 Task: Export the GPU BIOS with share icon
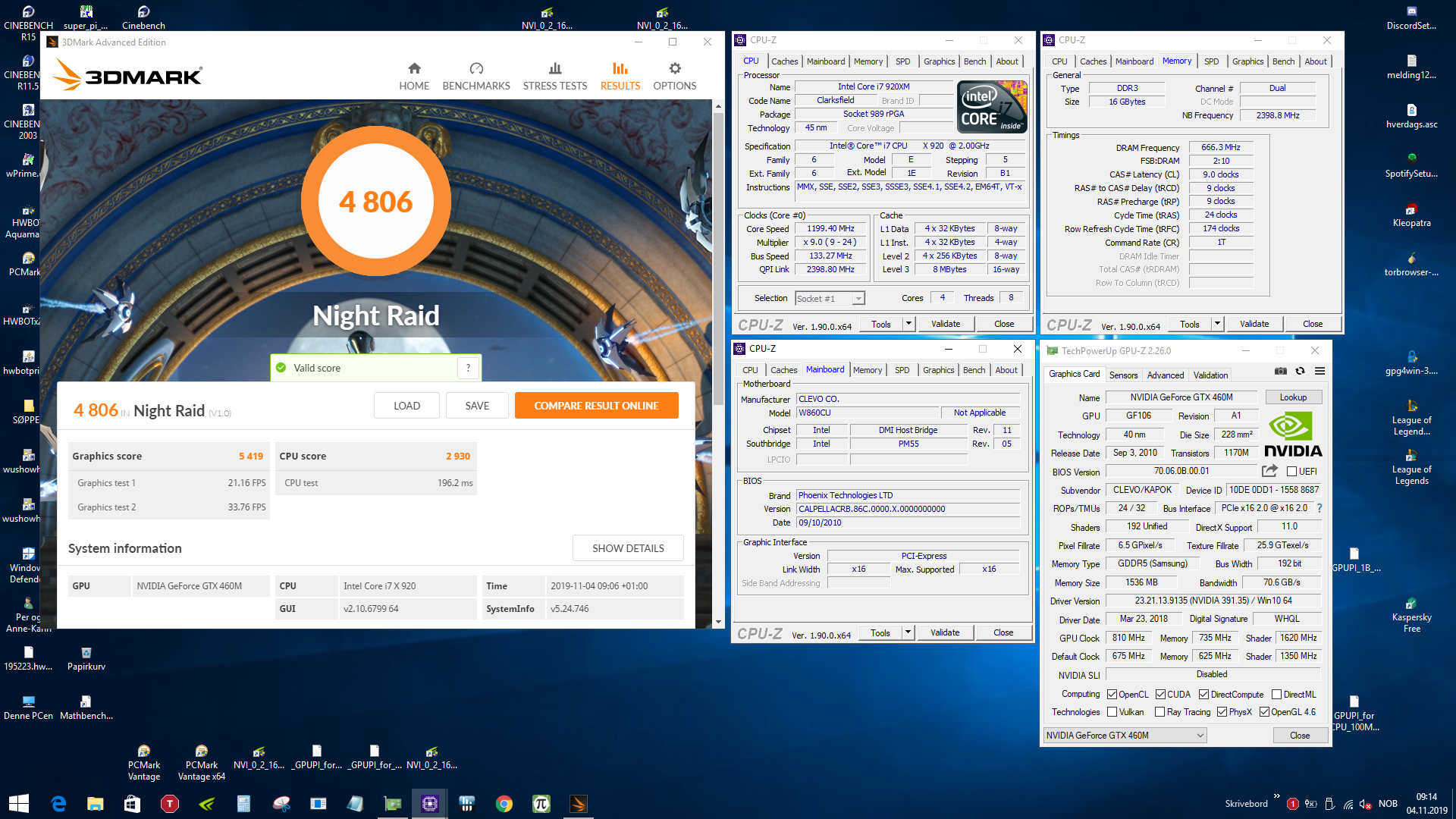1269,471
